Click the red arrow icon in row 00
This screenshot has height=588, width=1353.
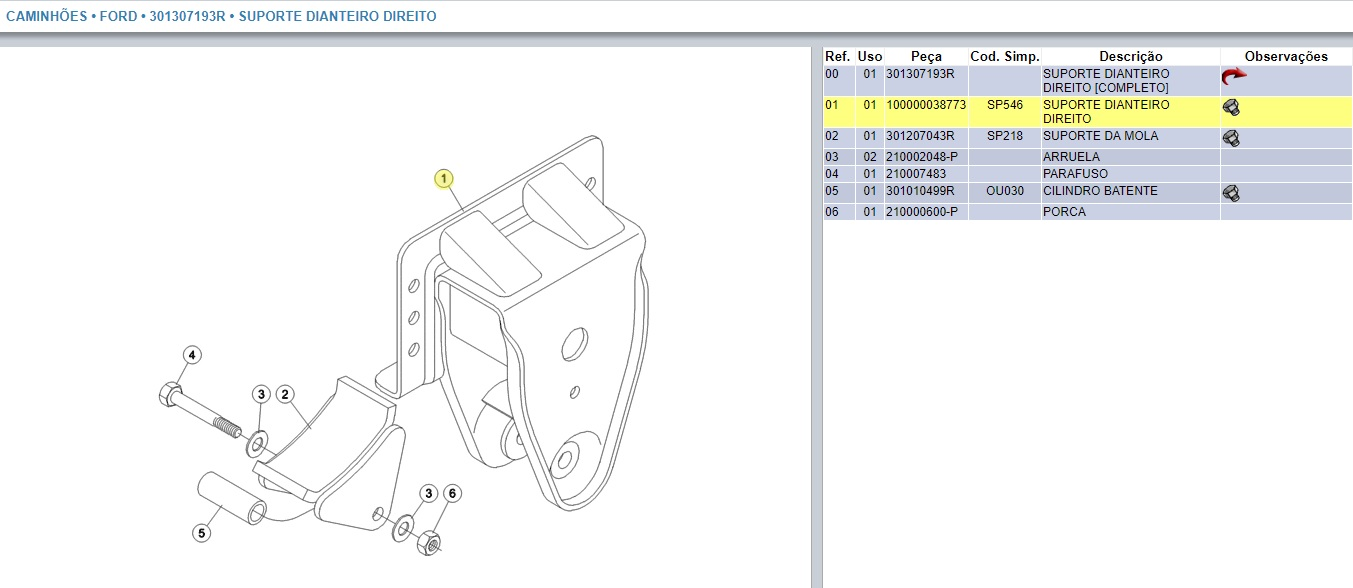(1234, 76)
